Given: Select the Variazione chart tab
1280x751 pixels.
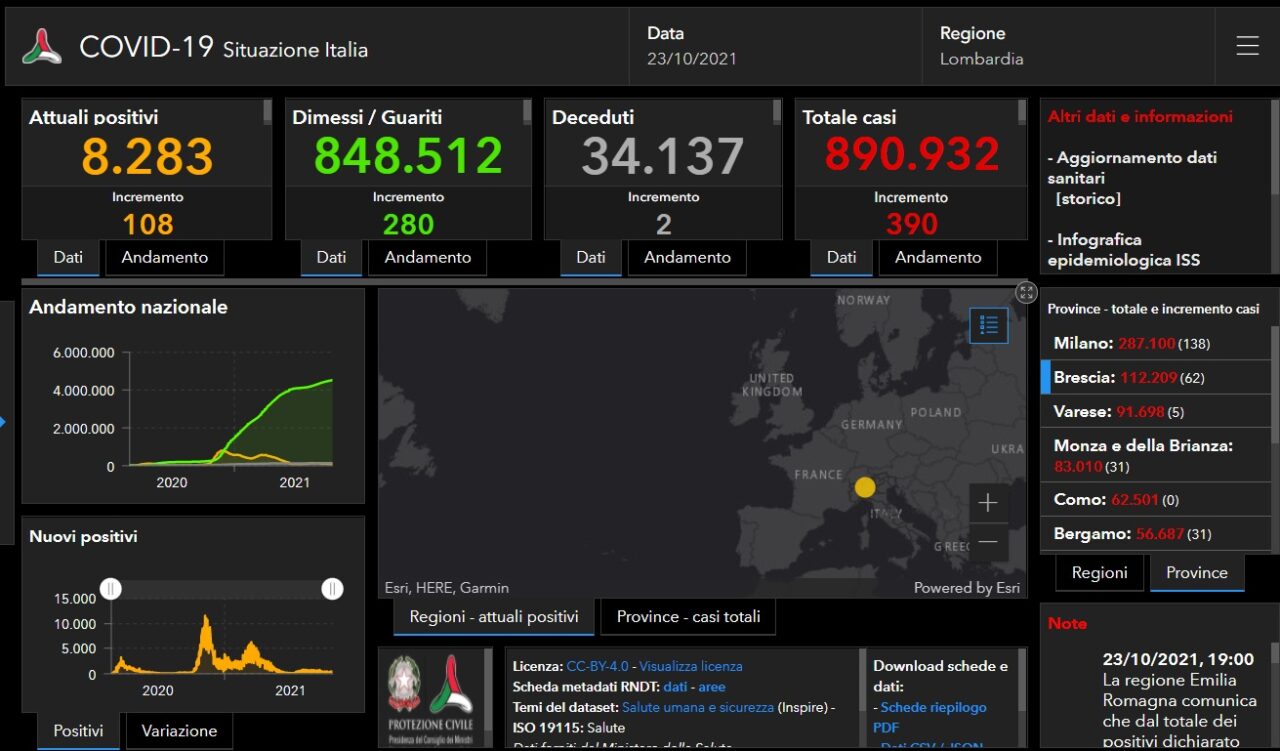Looking at the screenshot, I should coord(180,731).
